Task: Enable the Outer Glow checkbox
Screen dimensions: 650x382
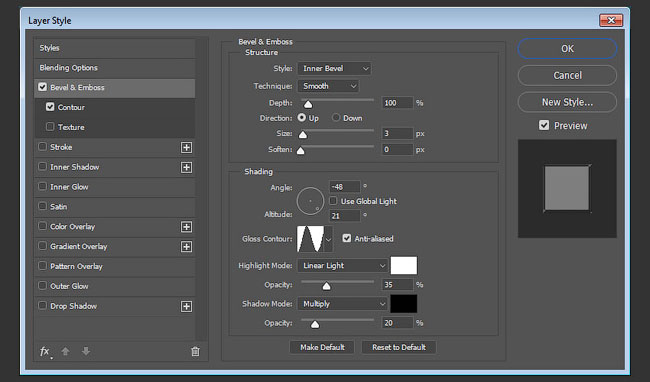Action: (x=42, y=285)
